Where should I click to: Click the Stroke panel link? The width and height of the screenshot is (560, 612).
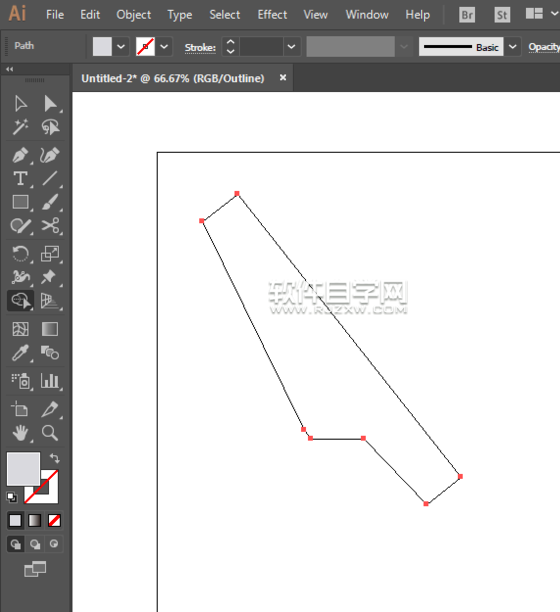point(200,48)
